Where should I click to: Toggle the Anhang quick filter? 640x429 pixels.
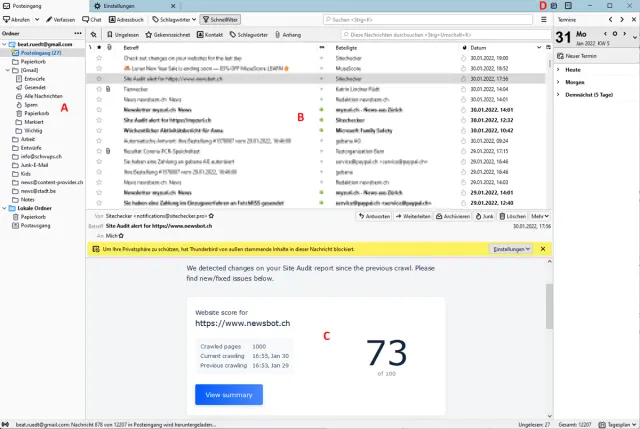288,35
